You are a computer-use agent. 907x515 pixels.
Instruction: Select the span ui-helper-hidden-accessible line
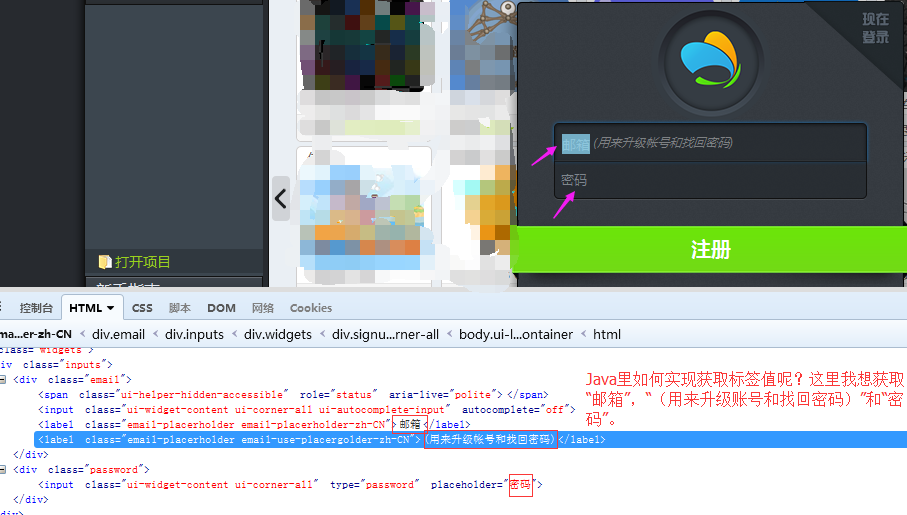[x=293, y=395]
